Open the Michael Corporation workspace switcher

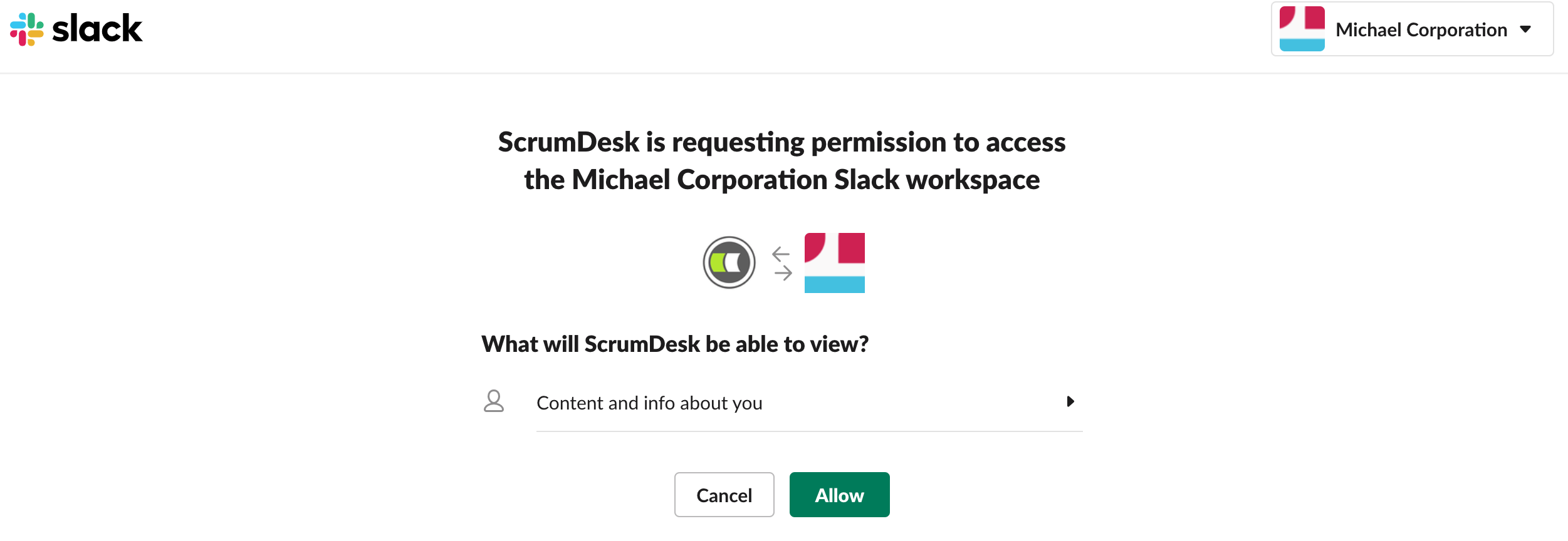point(1412,29)
